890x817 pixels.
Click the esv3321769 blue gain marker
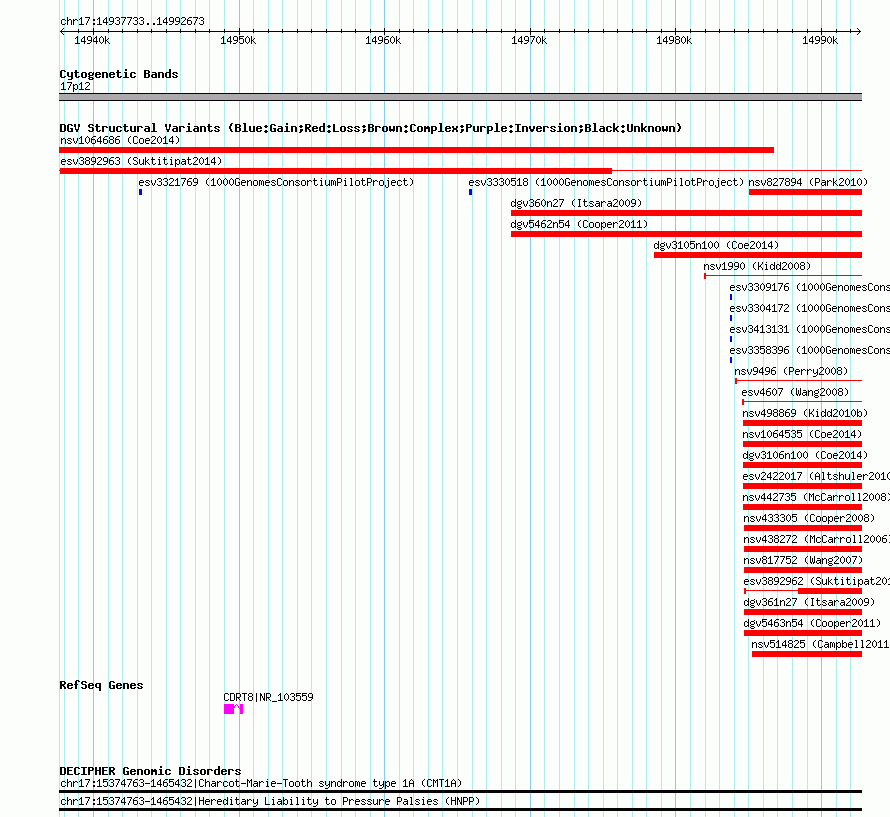pos(140,192)
